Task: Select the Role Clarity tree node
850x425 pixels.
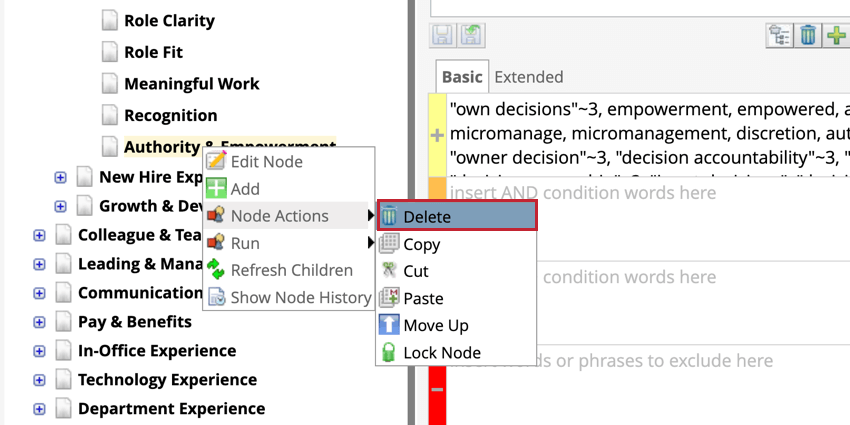Action: pyautogui.click(x=169, y=20)
